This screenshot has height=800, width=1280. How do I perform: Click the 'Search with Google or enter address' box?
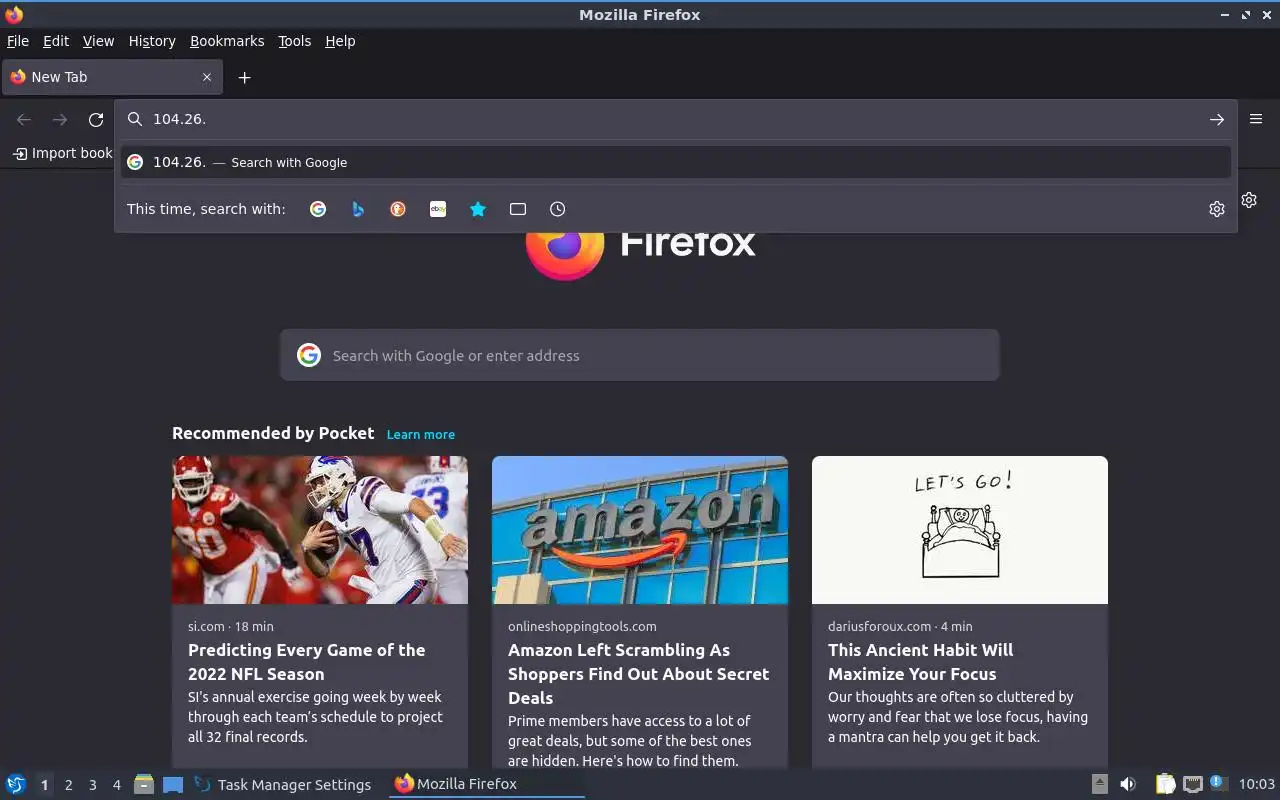pos(640,355)
